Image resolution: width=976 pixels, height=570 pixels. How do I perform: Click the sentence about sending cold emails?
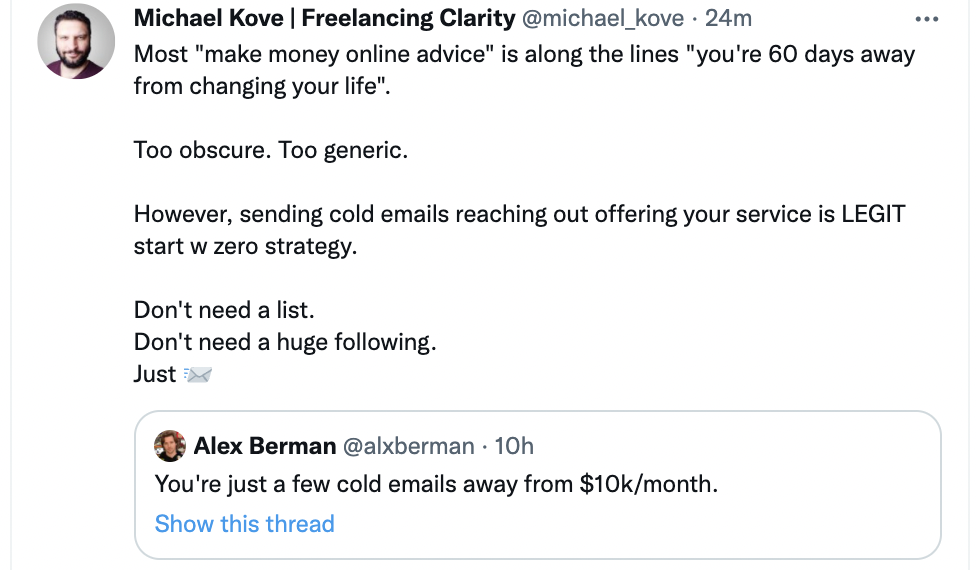coord(519,214)
